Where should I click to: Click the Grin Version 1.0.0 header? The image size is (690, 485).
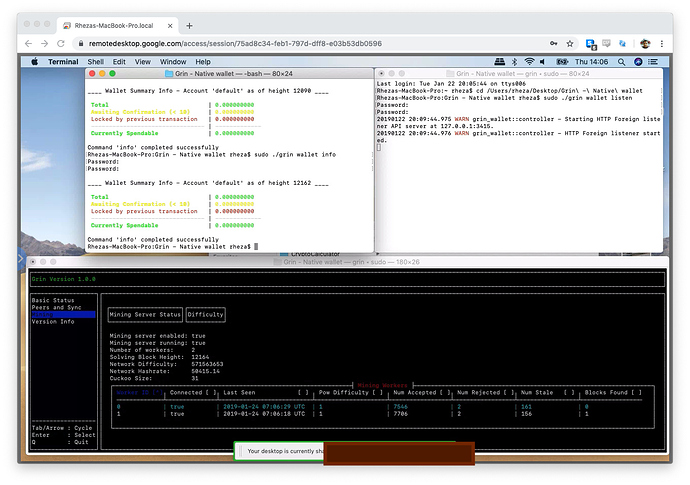point(63,279)
